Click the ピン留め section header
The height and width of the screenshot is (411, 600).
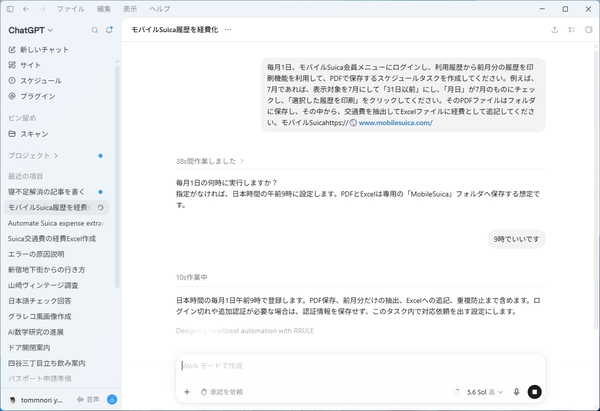[x=22, y=118]
